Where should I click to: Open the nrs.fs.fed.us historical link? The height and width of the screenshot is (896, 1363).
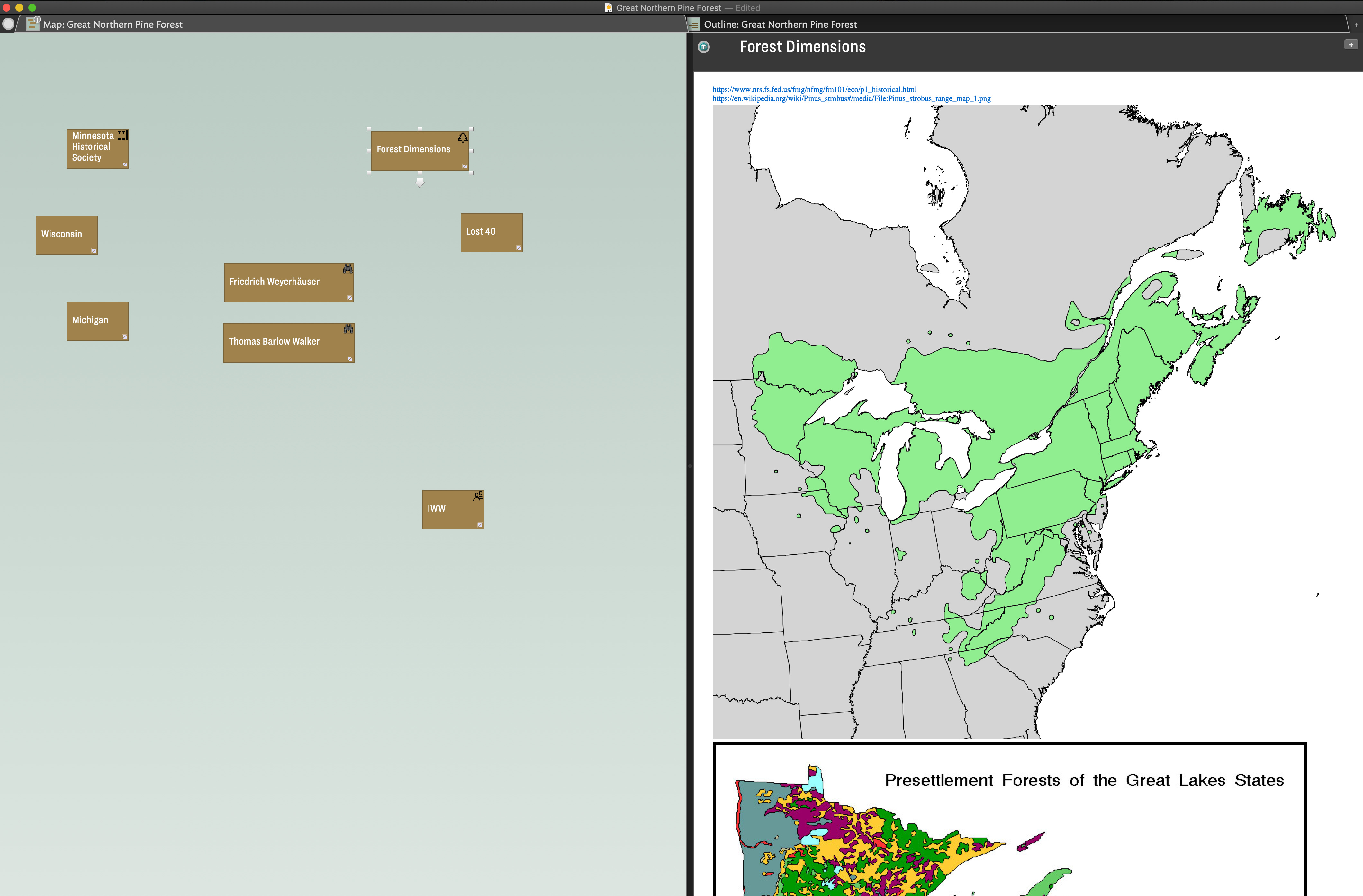point(814,89)
